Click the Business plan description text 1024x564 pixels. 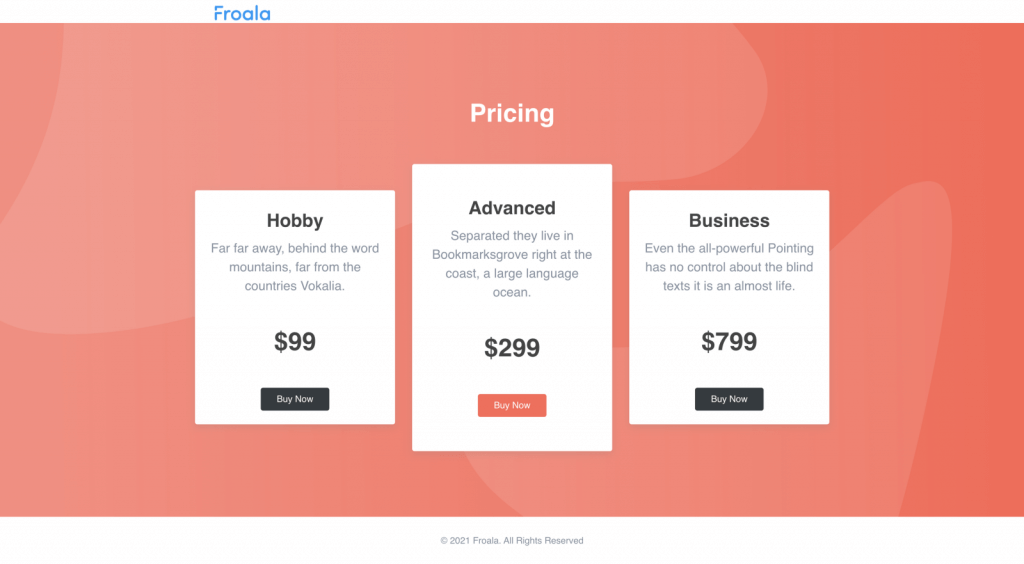click(x=729, y=267)
